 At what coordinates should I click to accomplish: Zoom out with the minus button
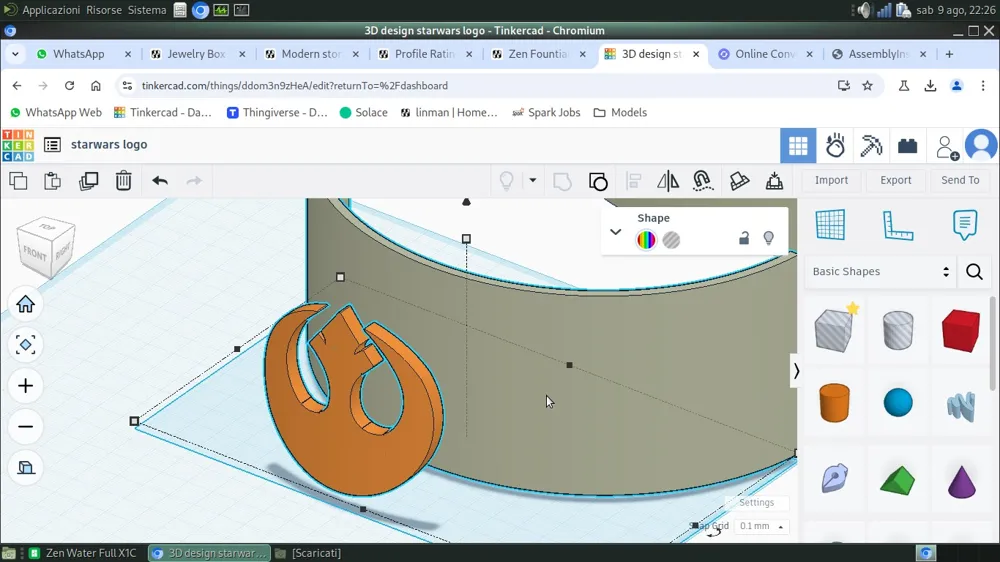(x=26, y=427)
